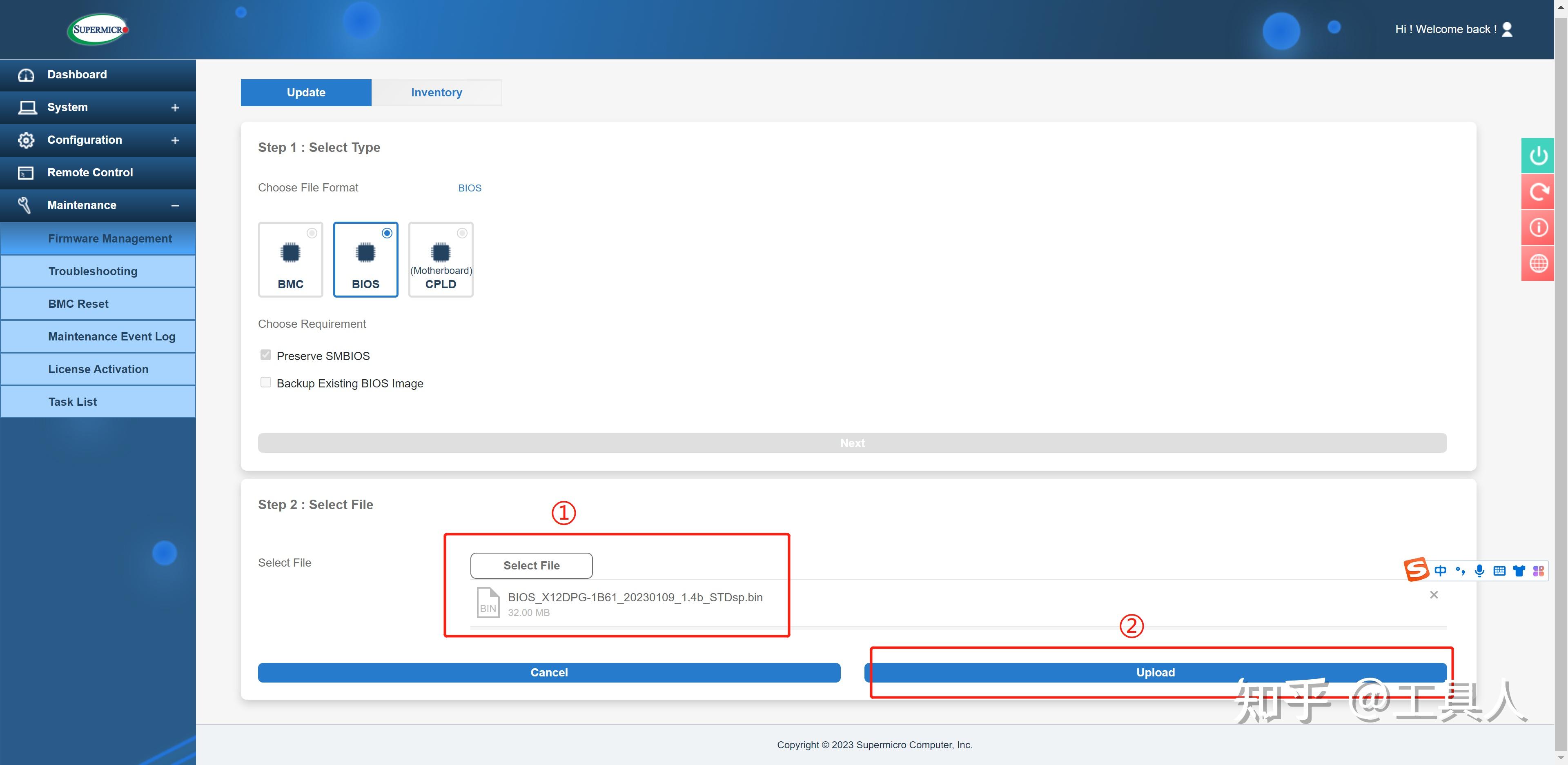This screenshot has height=765, width=1568.
Task: Click Sogou input microphone icon
Action: [x=1479, y=570]
